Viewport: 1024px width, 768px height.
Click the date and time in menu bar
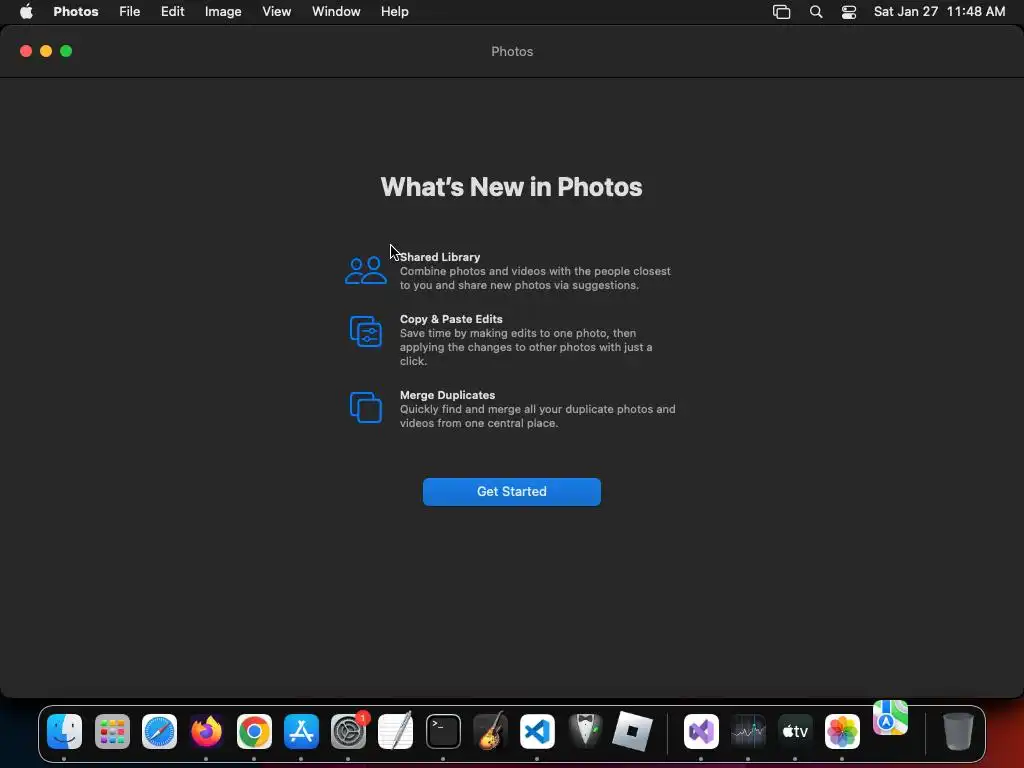point(939,12)
